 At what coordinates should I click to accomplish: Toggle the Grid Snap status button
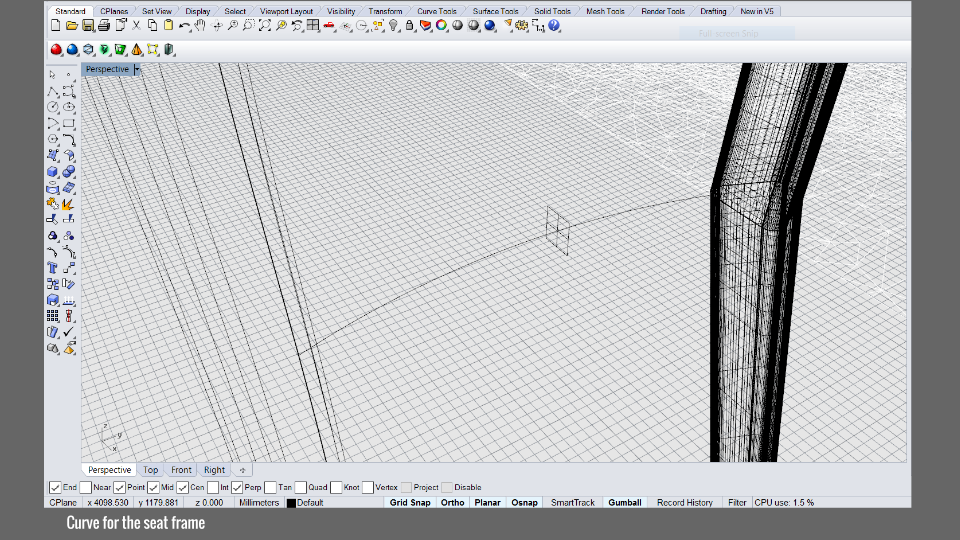tap(410, 502)
